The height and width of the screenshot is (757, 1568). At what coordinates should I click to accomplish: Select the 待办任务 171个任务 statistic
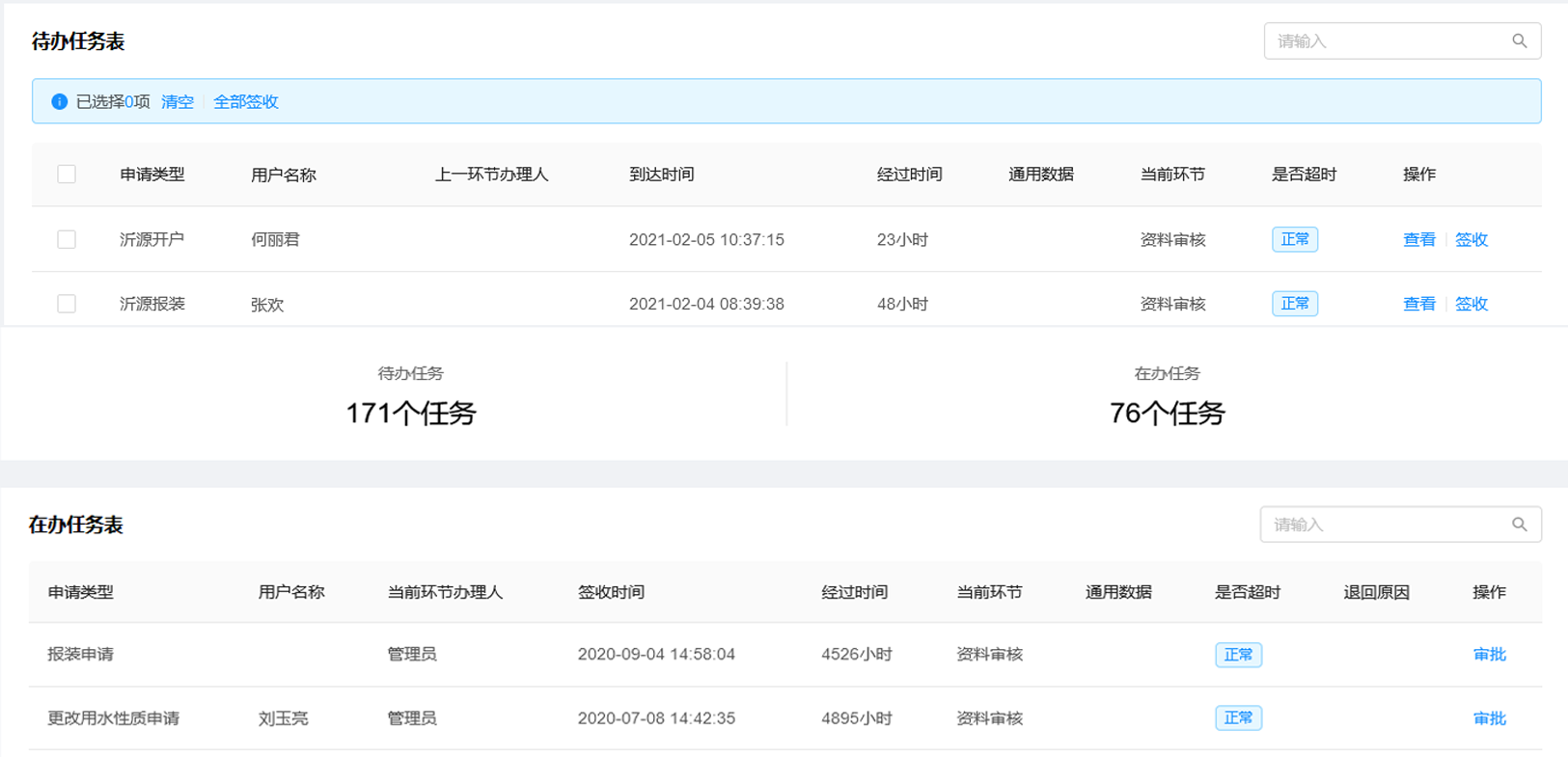click(x=411, y=413)
